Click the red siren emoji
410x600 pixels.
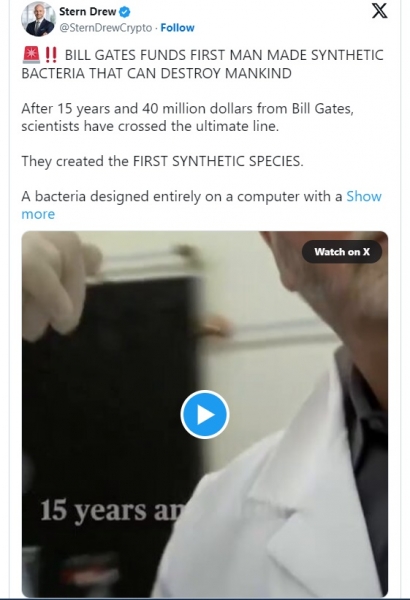coord(31,55)
